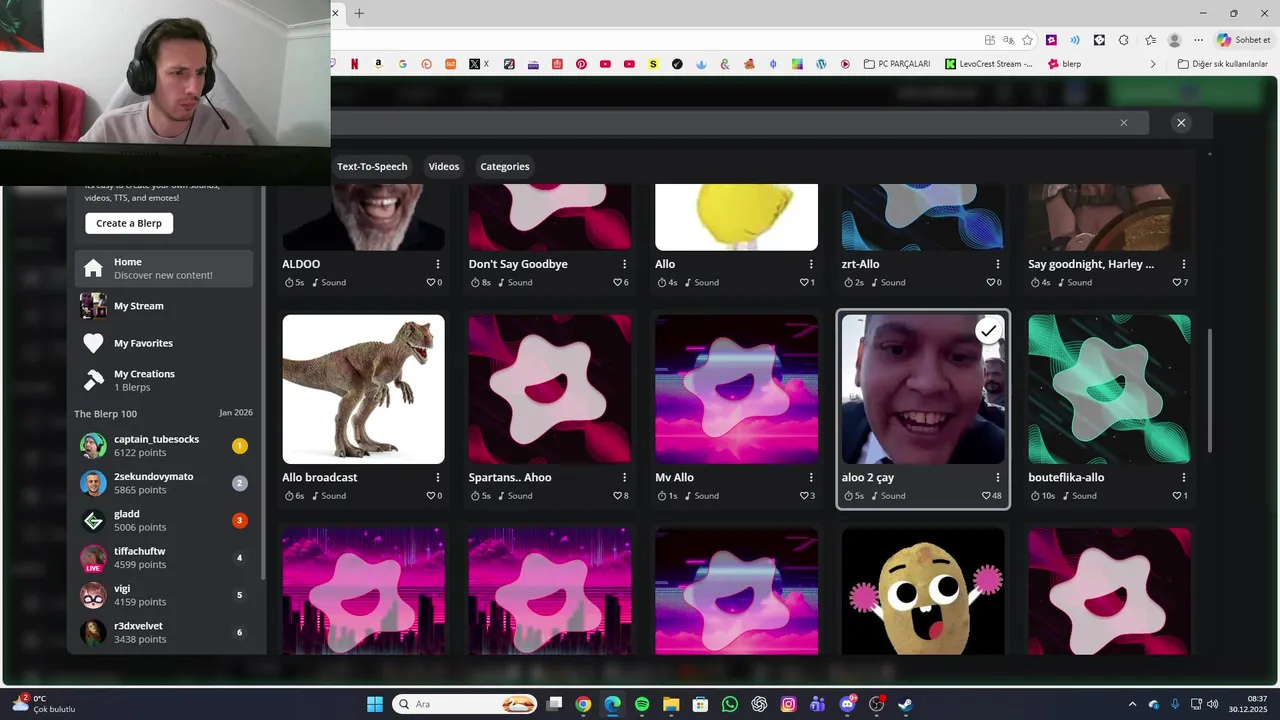Heart the aloo 2 çay sound
The height and width of the screenshot is (720, 1280).
click(987, 496)
